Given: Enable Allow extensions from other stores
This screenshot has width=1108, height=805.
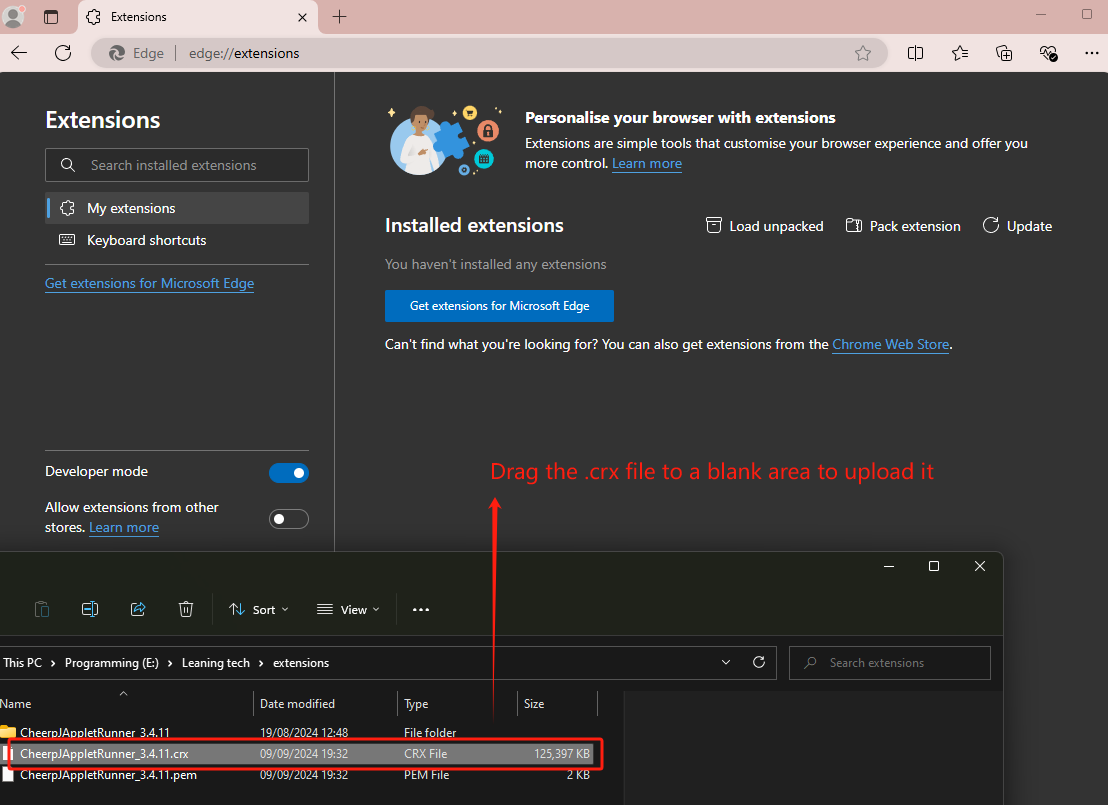Looking at the screenshot, I should coord(288,519).
